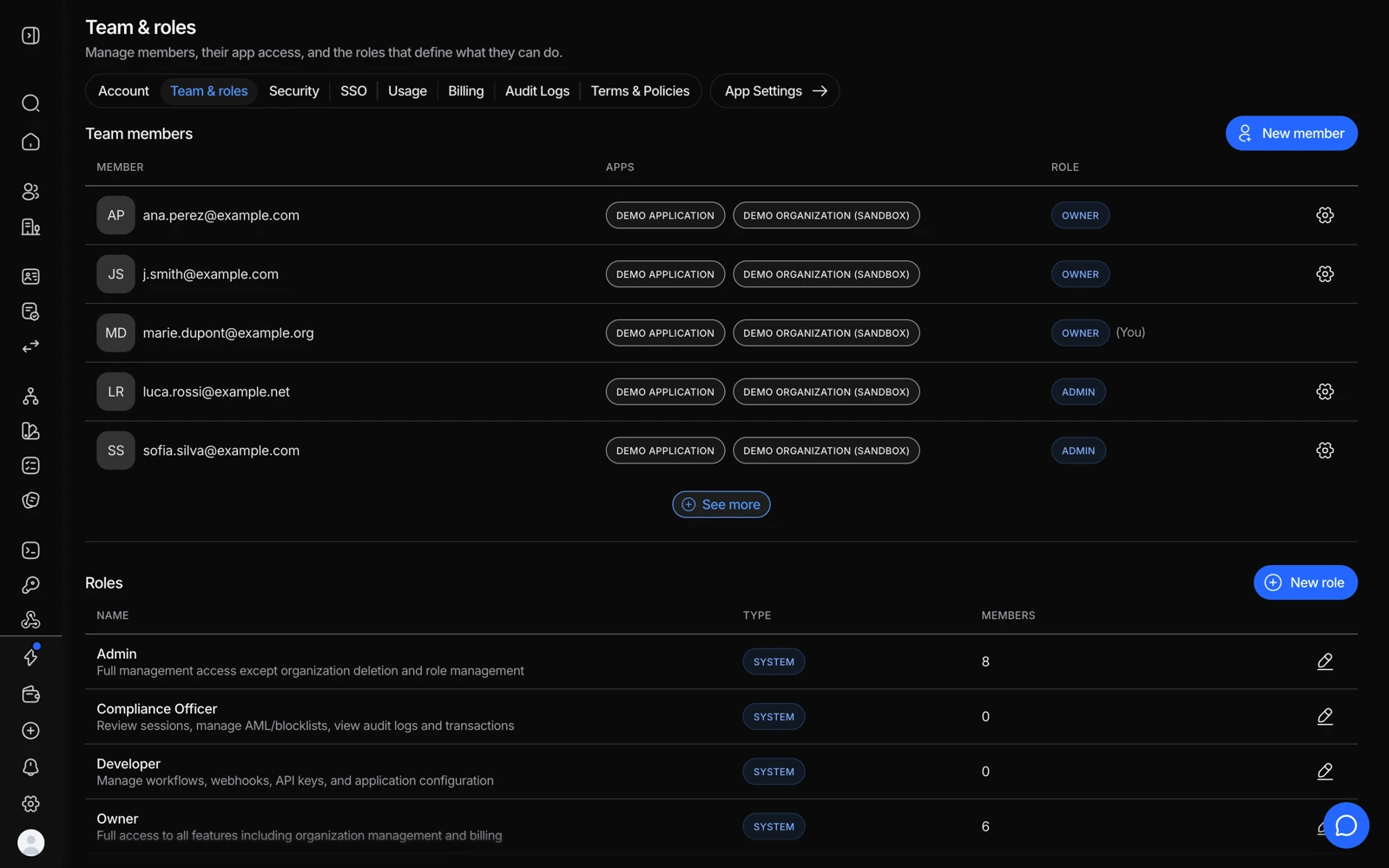Screen dimensions: 1389x868
Task: Open the workflows hierarchy sidebar icon
Action: [30, 396]
